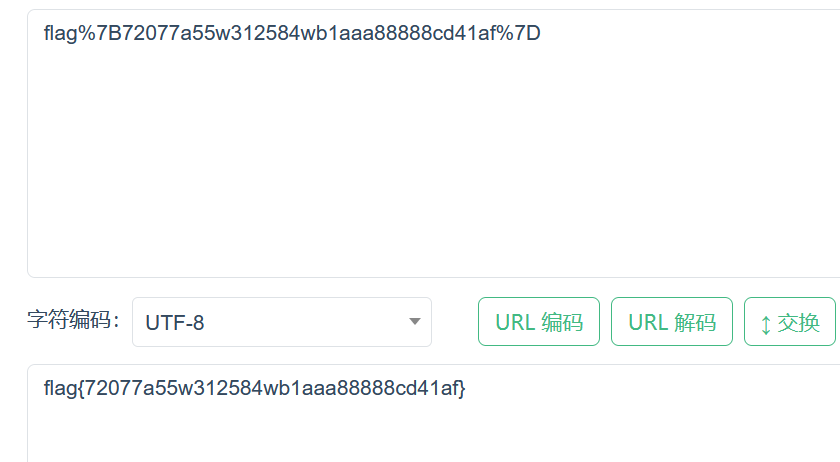
Task: Open the 字符编码 UTF-8 combo box
Action: [x=281, y=322]
